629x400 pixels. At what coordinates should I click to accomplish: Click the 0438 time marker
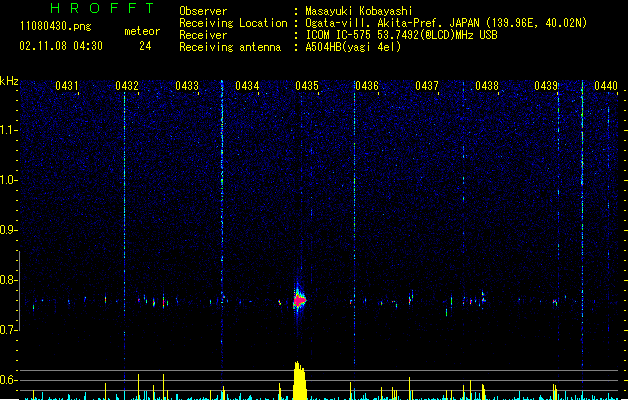(487, 86)
